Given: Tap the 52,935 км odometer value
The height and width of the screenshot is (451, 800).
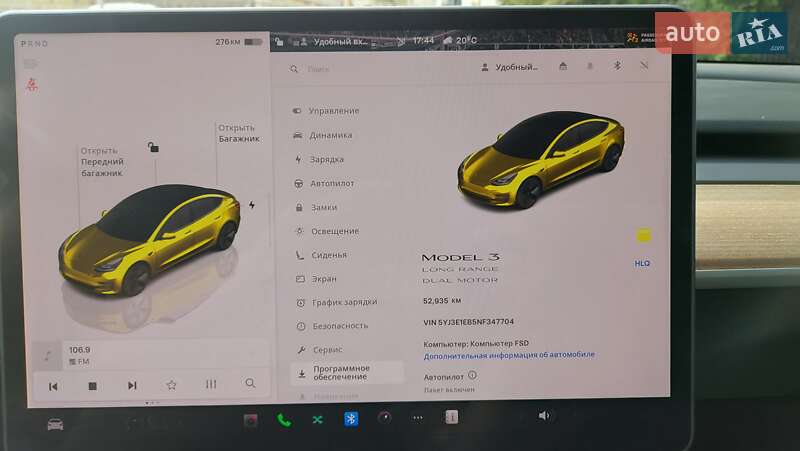Looking at the screenshot, I should [442, 300].
